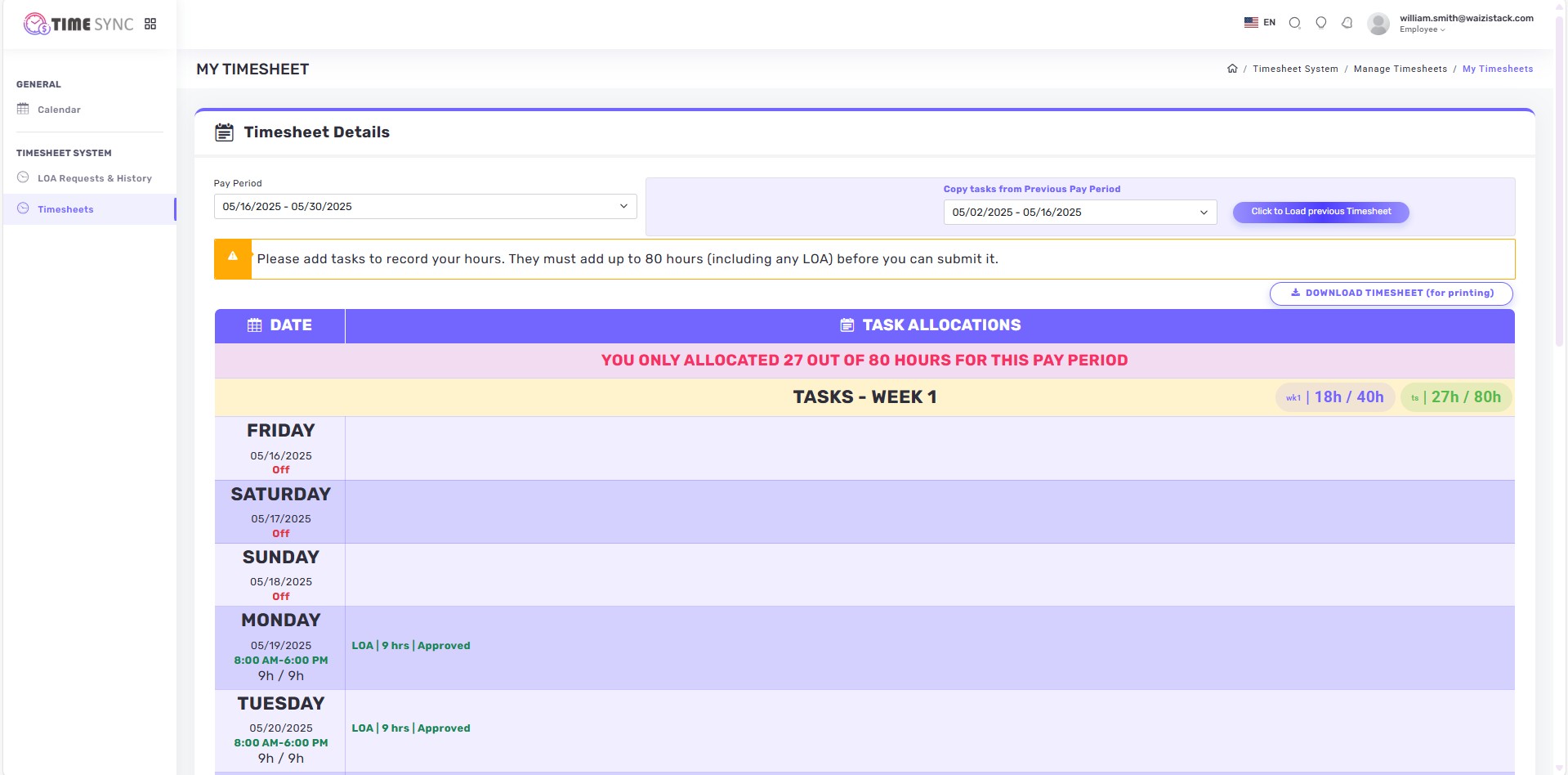The width and height of the screenshot is (1568, 775).
Task: Expand the Employee role dropdown
Action: tap(1420, 29)
